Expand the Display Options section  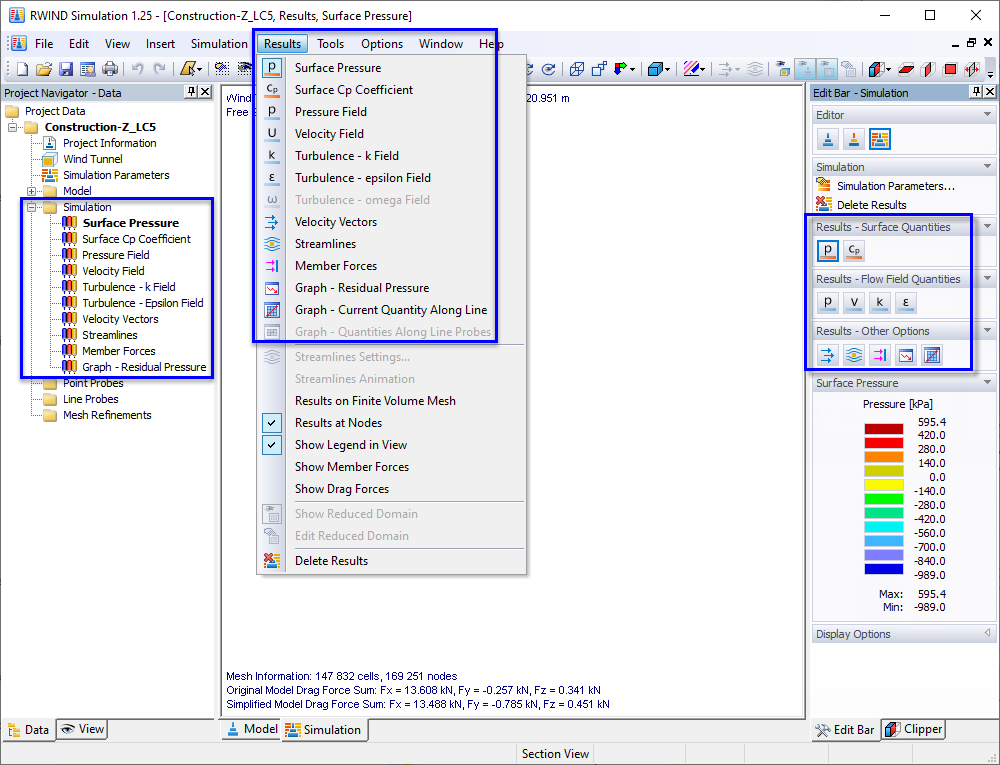point(987,634)
